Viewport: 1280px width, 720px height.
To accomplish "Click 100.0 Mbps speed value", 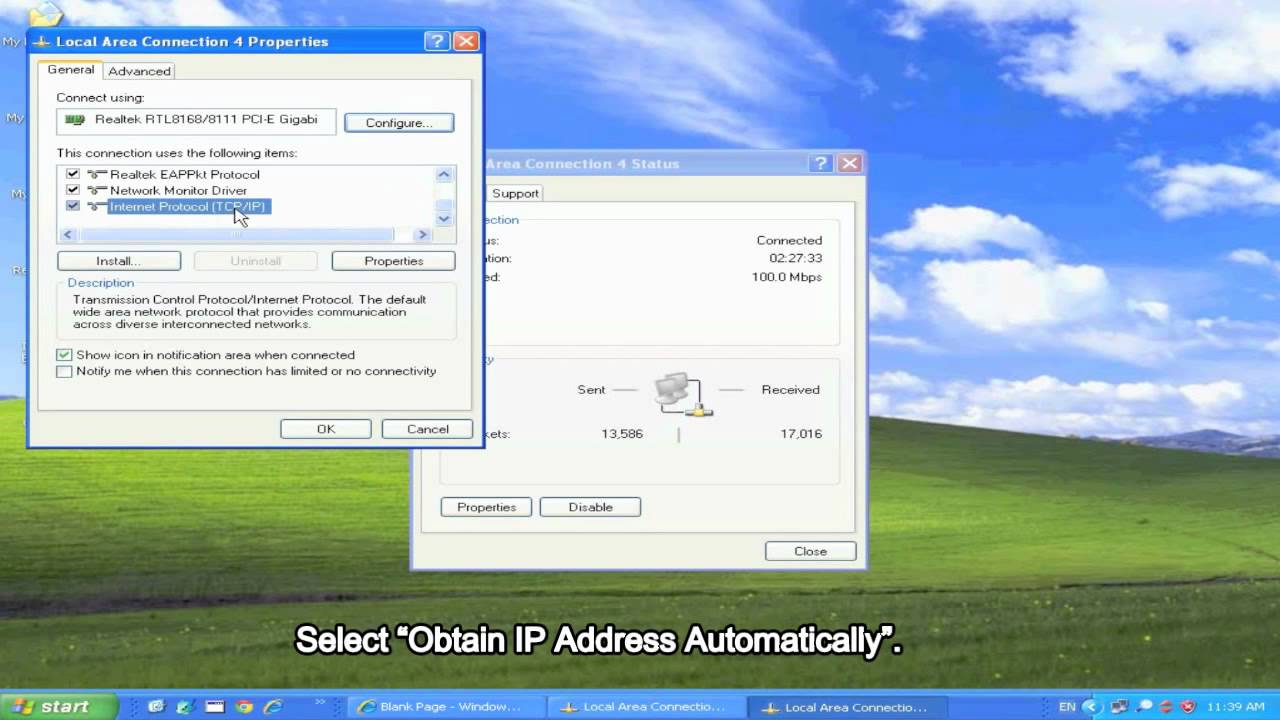I will click(786, 277).
